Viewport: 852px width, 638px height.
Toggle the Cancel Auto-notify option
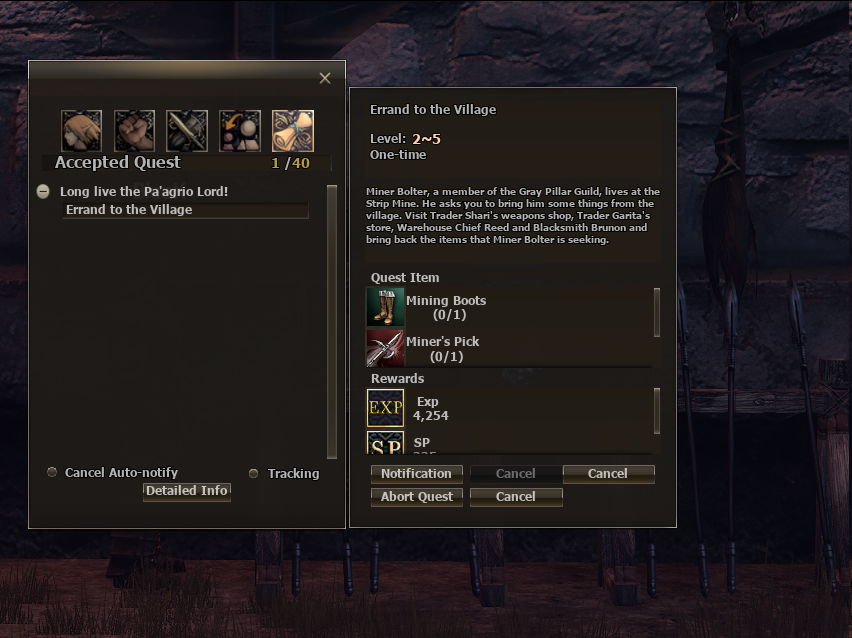tap(52, 472)
